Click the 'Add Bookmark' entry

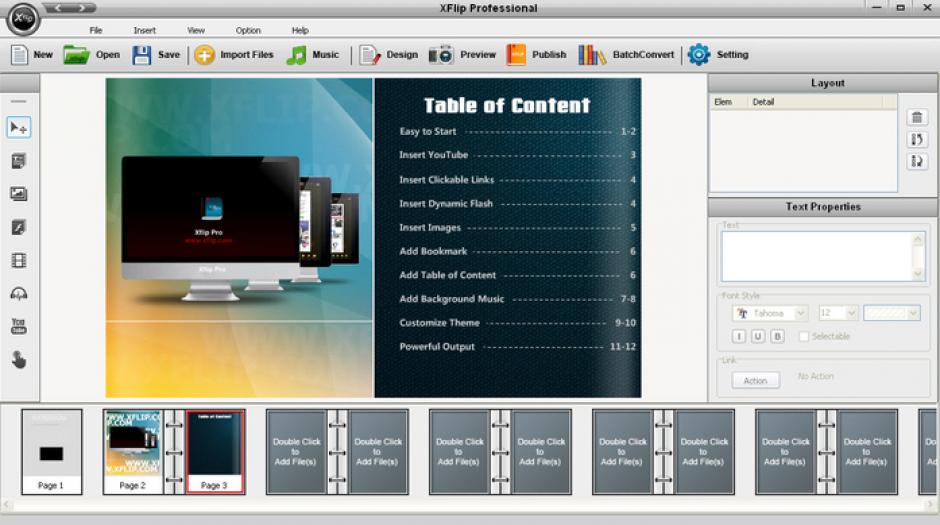[433, 251]
